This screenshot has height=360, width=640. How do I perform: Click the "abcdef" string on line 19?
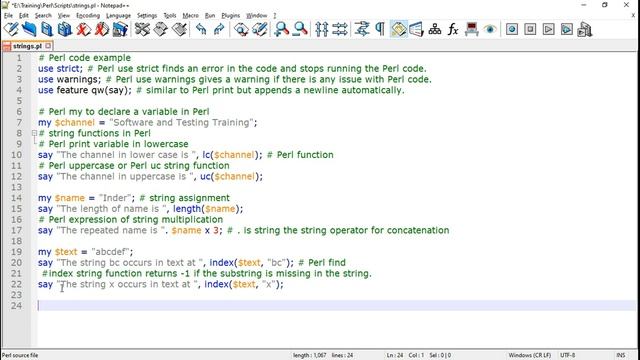tap(109, 252)
